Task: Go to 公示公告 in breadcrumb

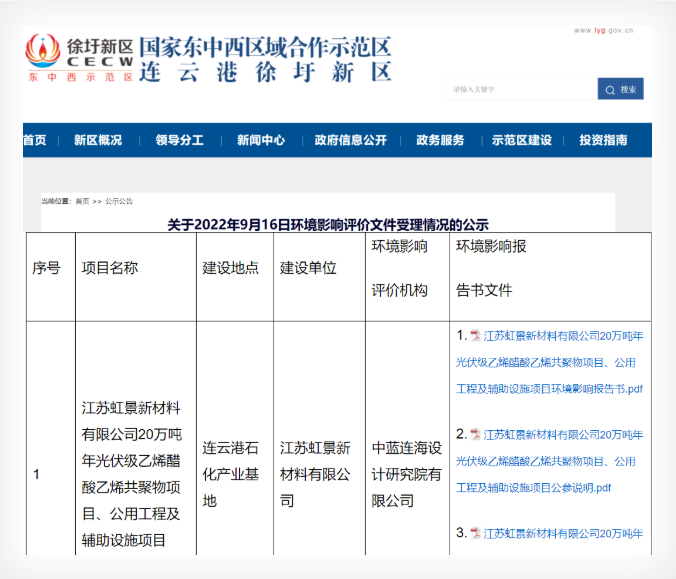Action: [x=119, y=201]
